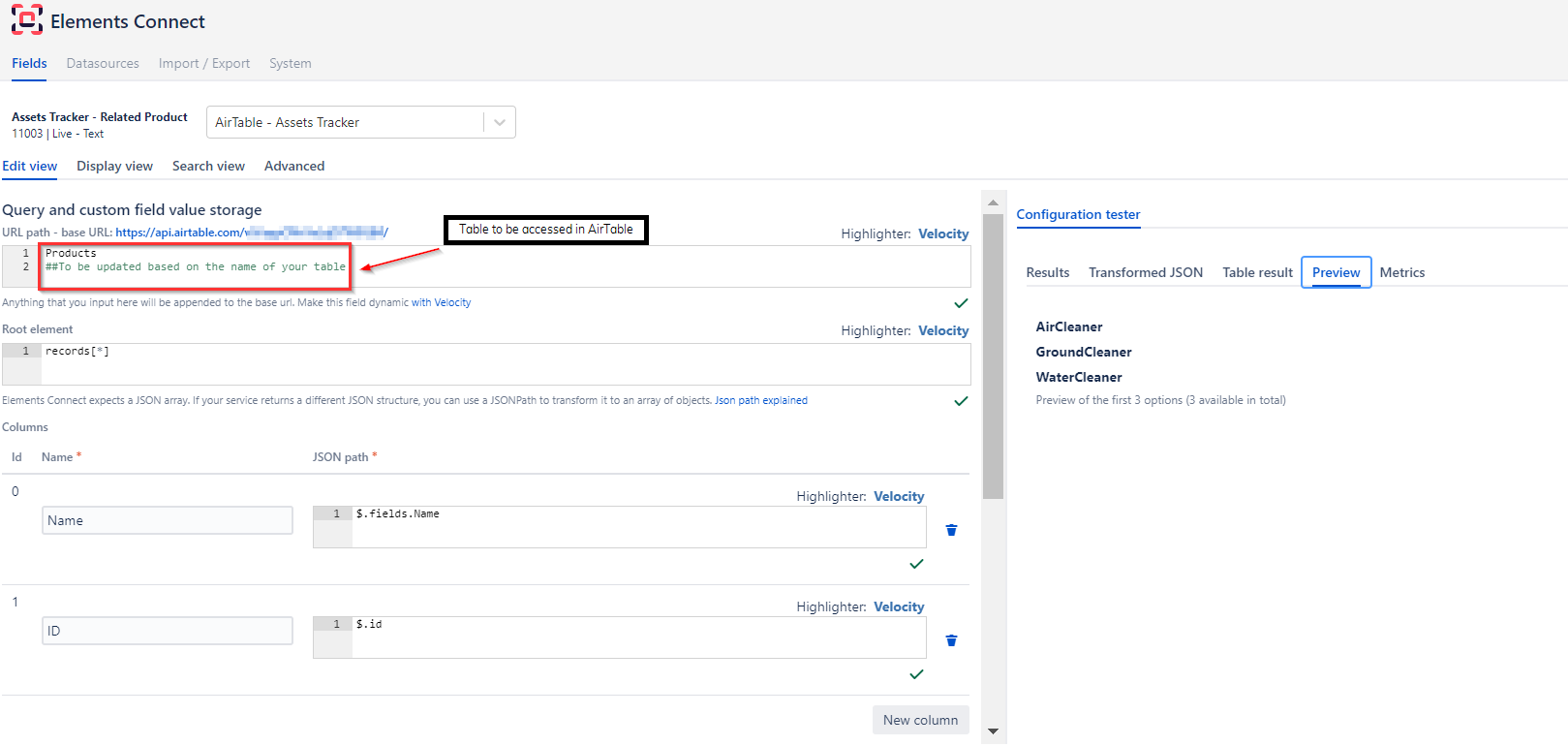This screenshot has width=1568, height=746.
Task: Show the Transformed JSON tester tab
Action: [1145, 272]
